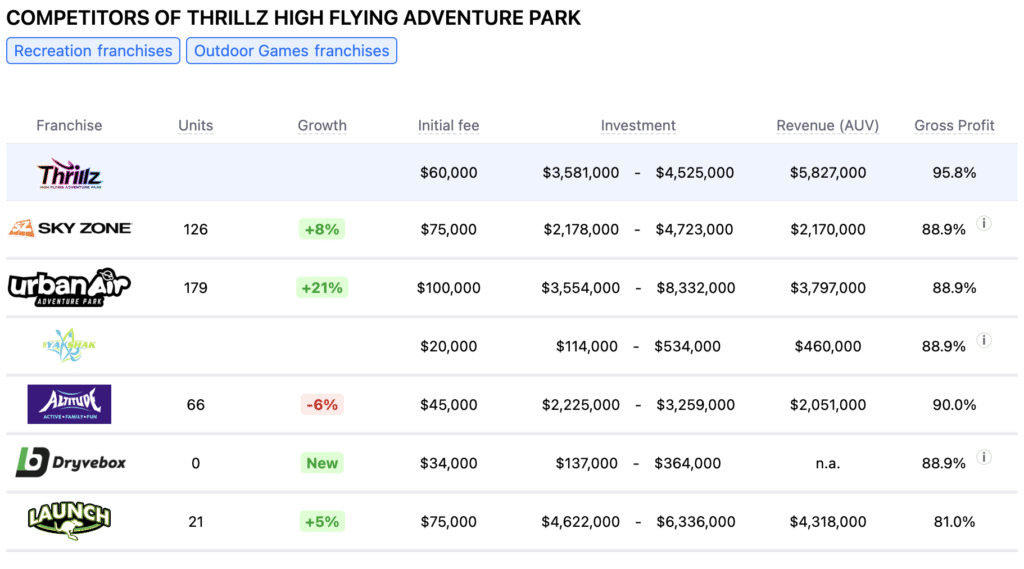Click the 90.0% gross profit value
Viewport: 1024px width, 569px height.
coord(954,404)
